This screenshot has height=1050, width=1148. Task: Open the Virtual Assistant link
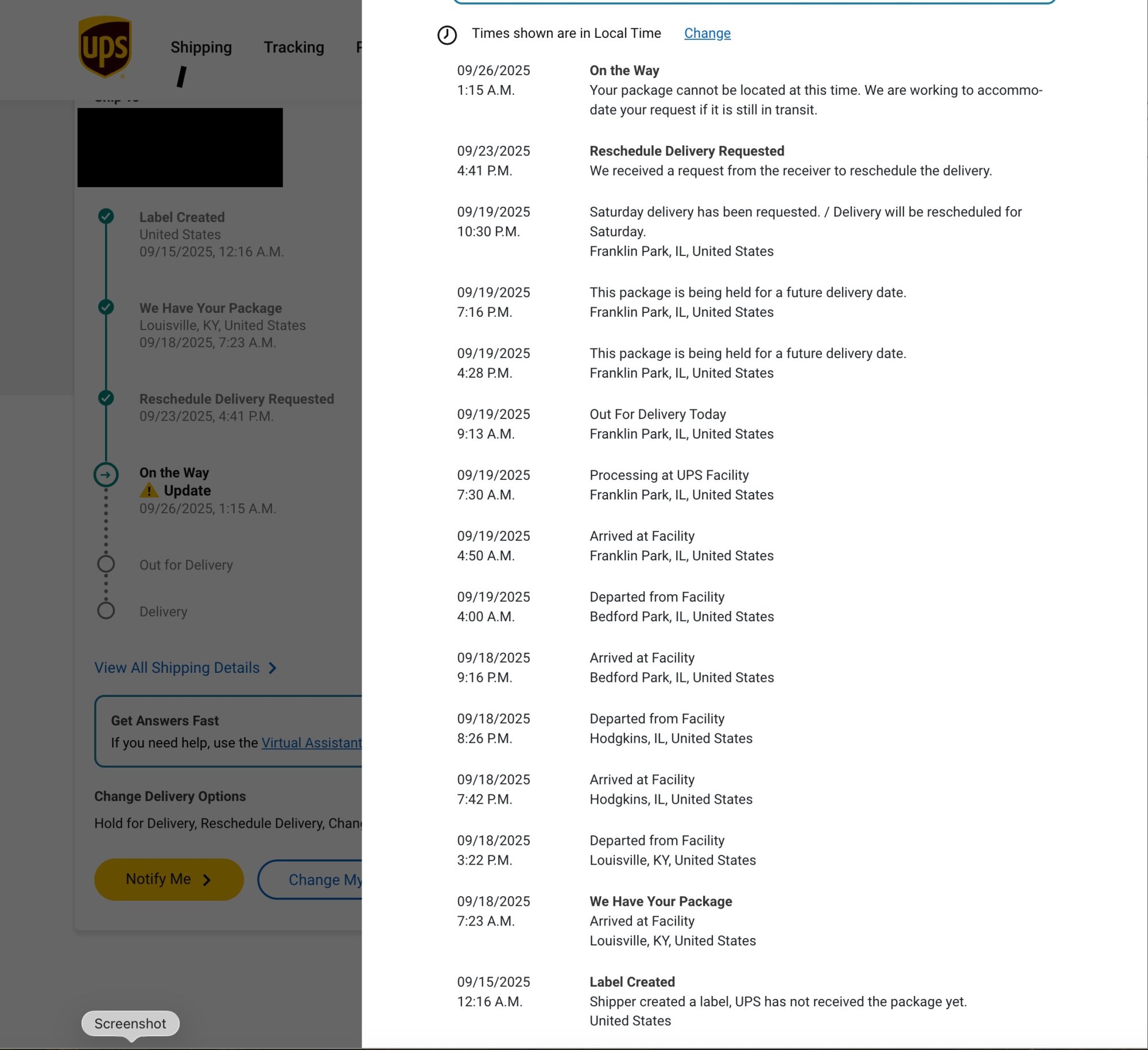(x=311, y=743)
